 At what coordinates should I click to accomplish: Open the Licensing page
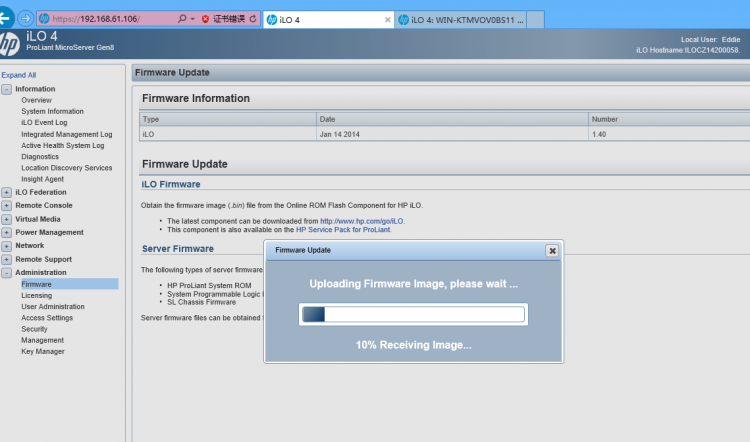(x=36, y=296)
